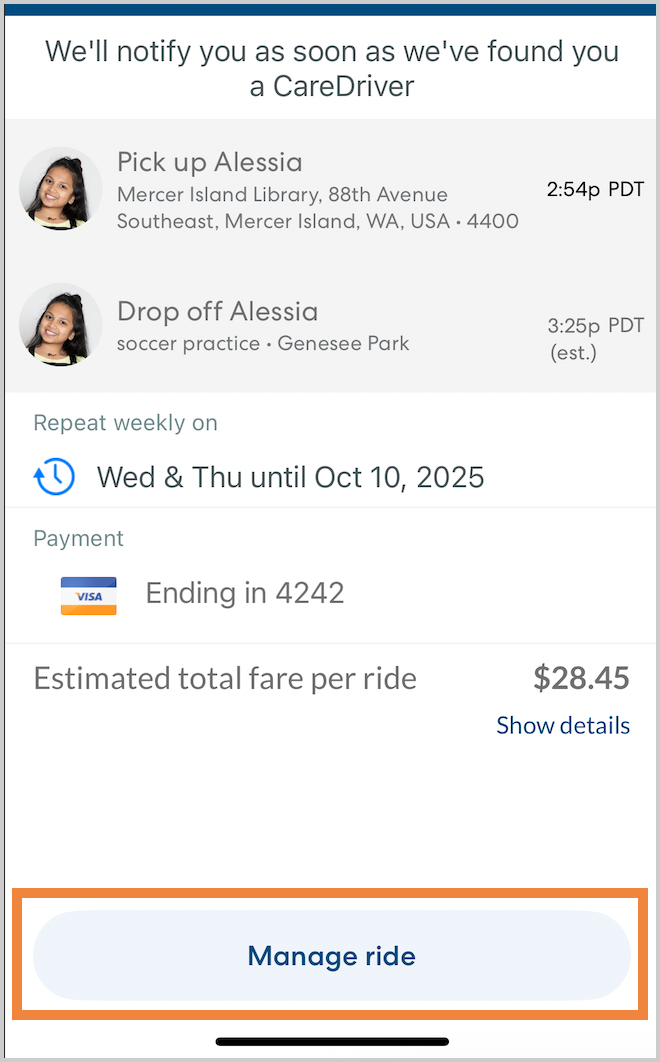Image resolution: width=660 pixels, height=1062 pixels.
Task: Click the $28.45 fare amount
Action: (x=581, y=679)
